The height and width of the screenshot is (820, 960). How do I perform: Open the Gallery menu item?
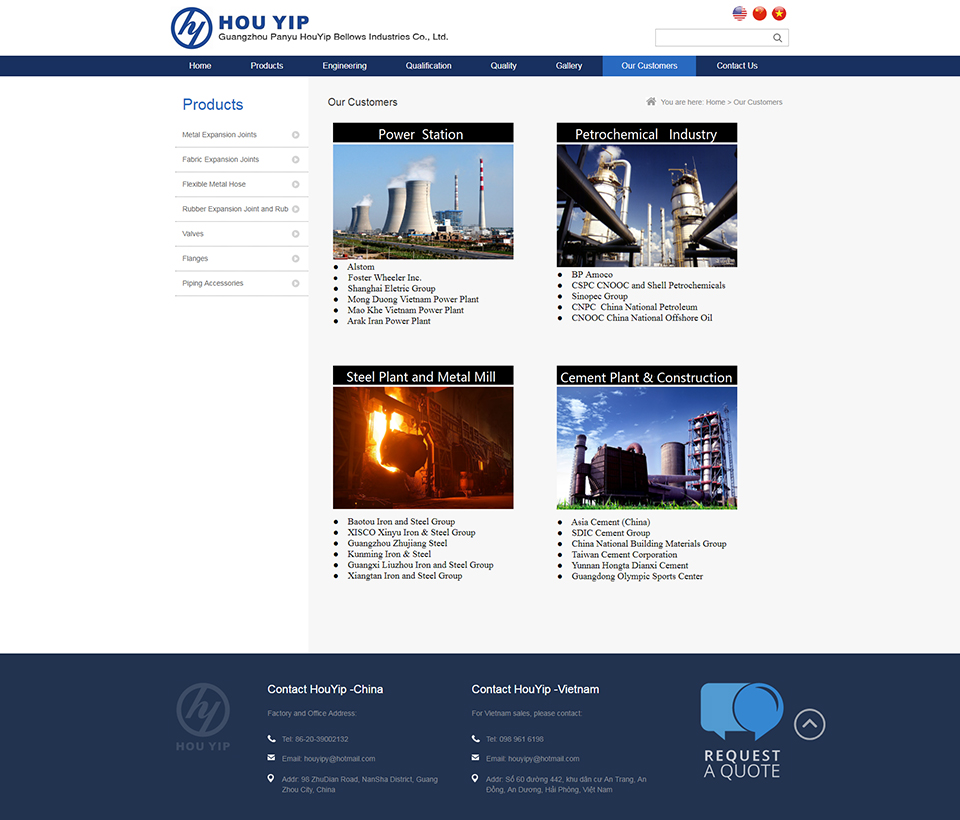569,66
